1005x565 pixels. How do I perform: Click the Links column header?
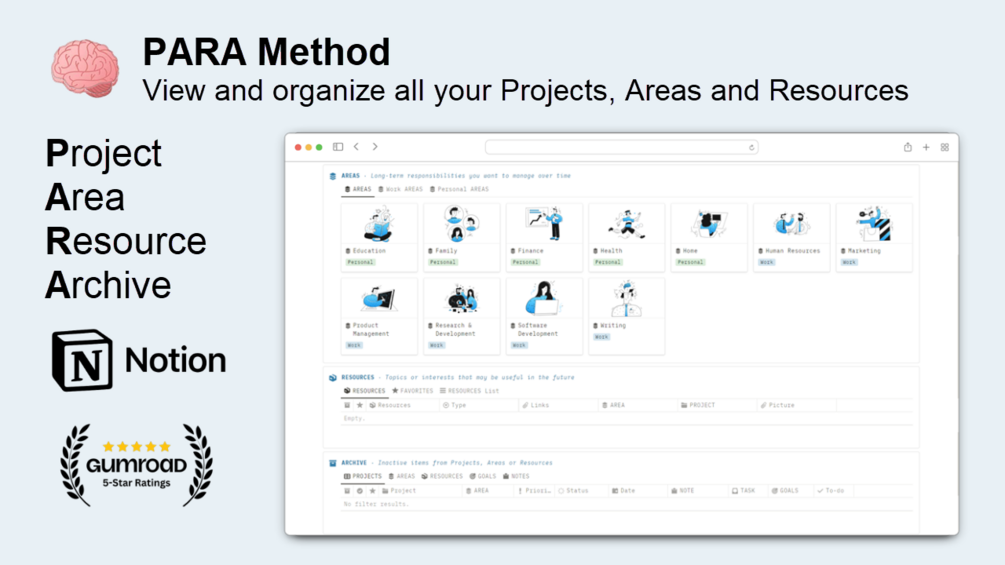pyautogui.click(x=536, y=405)
